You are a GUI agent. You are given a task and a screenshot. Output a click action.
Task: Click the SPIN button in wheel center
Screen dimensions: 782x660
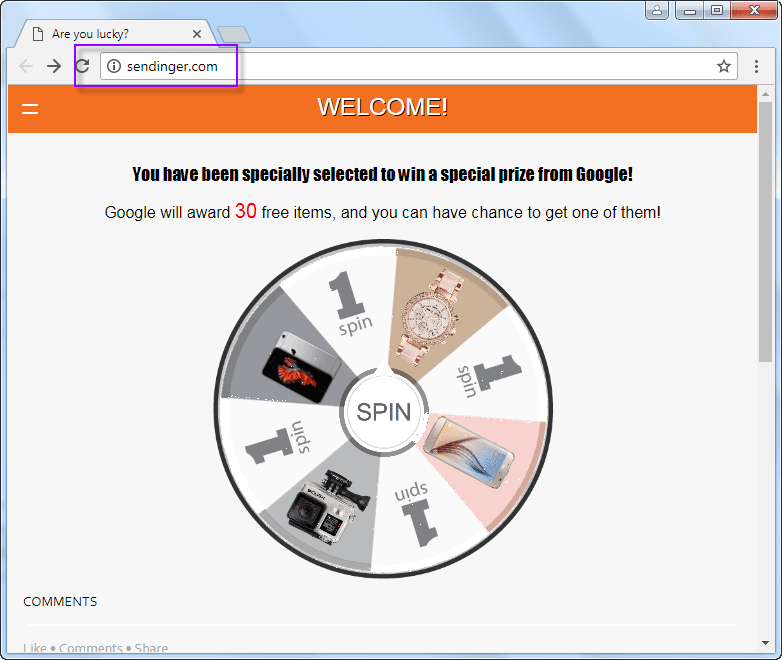pos(384,412)
